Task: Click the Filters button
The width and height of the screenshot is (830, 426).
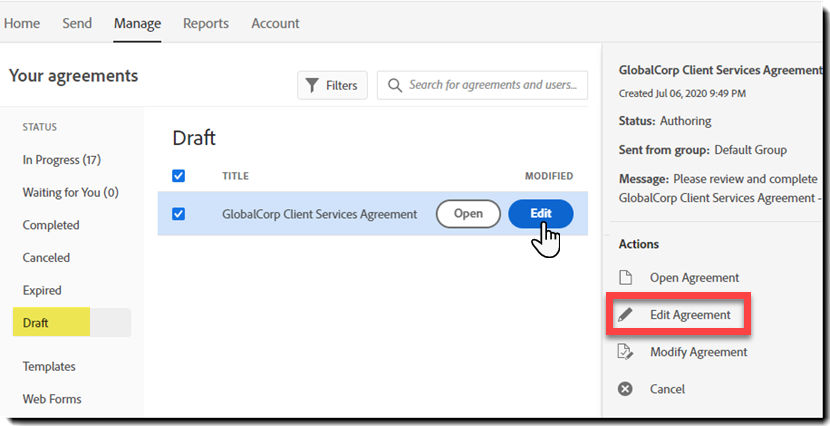Action: (x=332, y=85)
